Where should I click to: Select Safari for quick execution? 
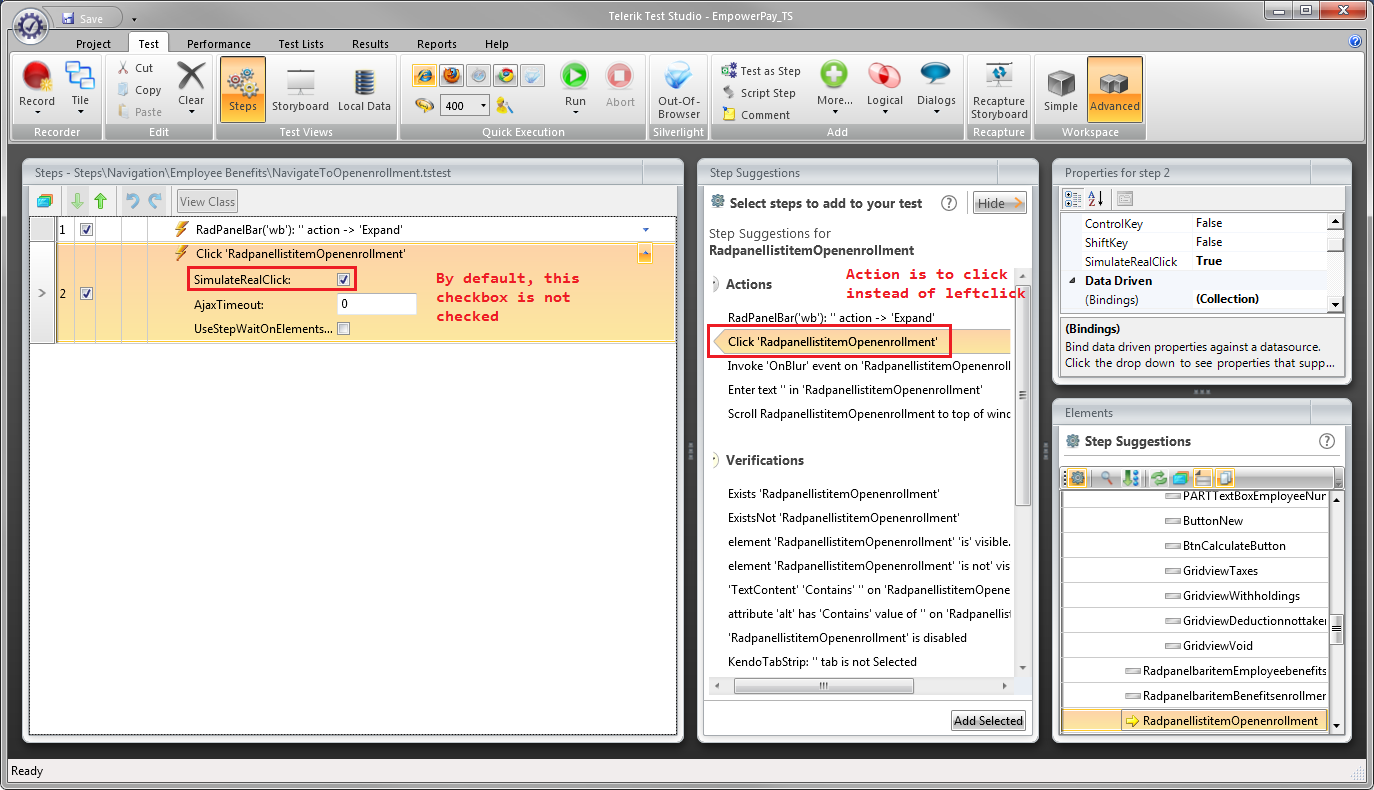[x=479, y=75]
